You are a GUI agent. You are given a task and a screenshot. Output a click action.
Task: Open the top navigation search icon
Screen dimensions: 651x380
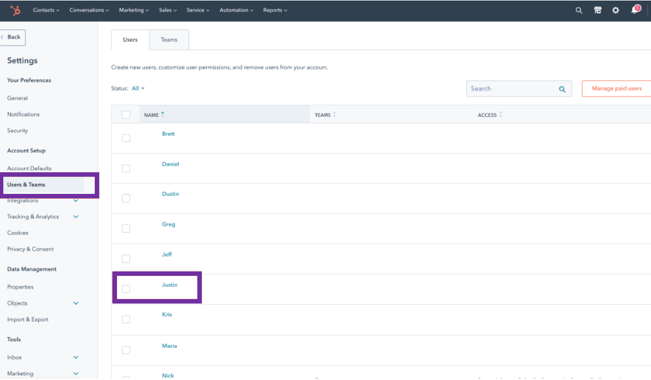pyautogui.click(x=579, y=10)
